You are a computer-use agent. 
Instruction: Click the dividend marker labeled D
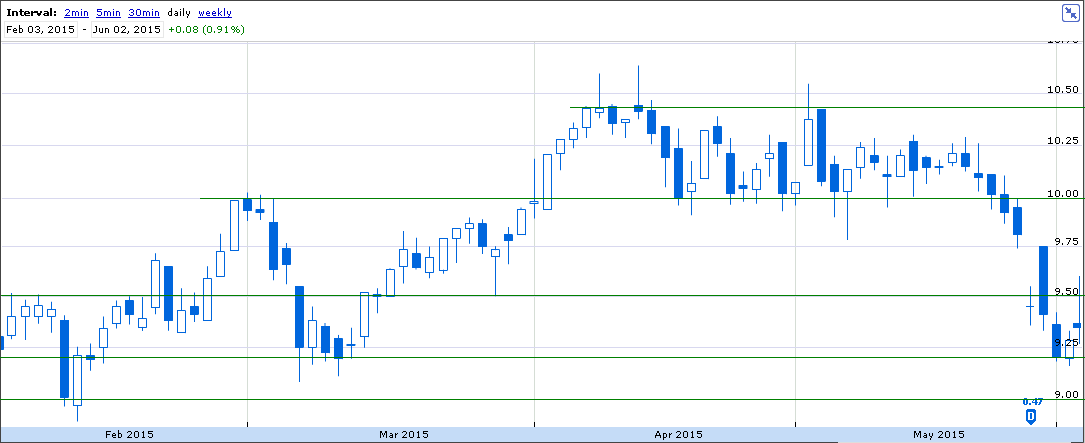tap(1030, 416)
